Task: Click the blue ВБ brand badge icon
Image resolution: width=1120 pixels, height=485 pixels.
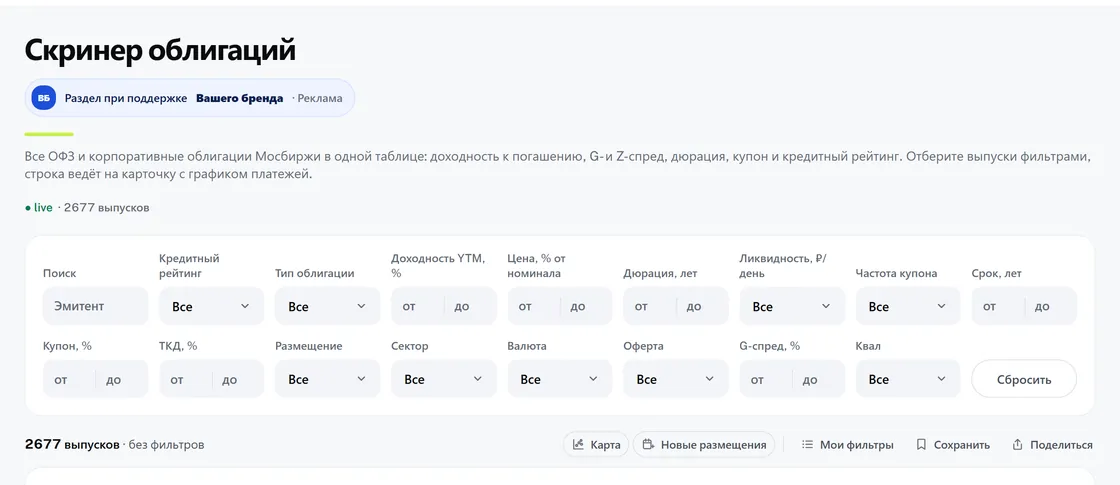Action: (x=44, y=98)
